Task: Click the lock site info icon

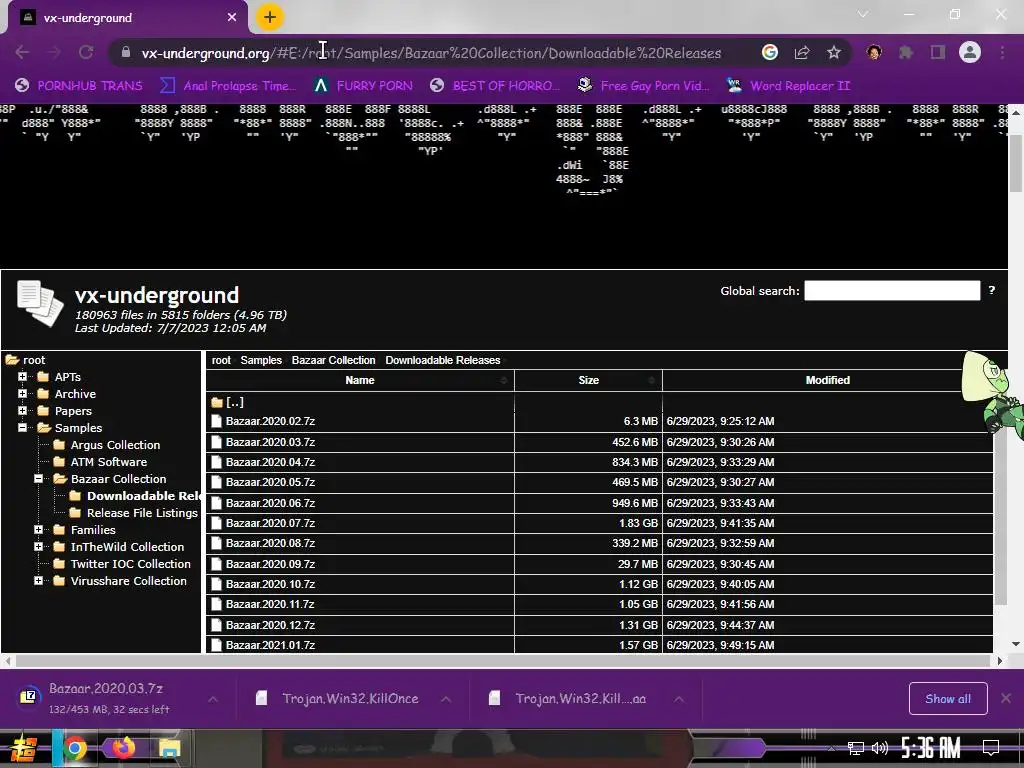Action: click(x=125, y=52)
